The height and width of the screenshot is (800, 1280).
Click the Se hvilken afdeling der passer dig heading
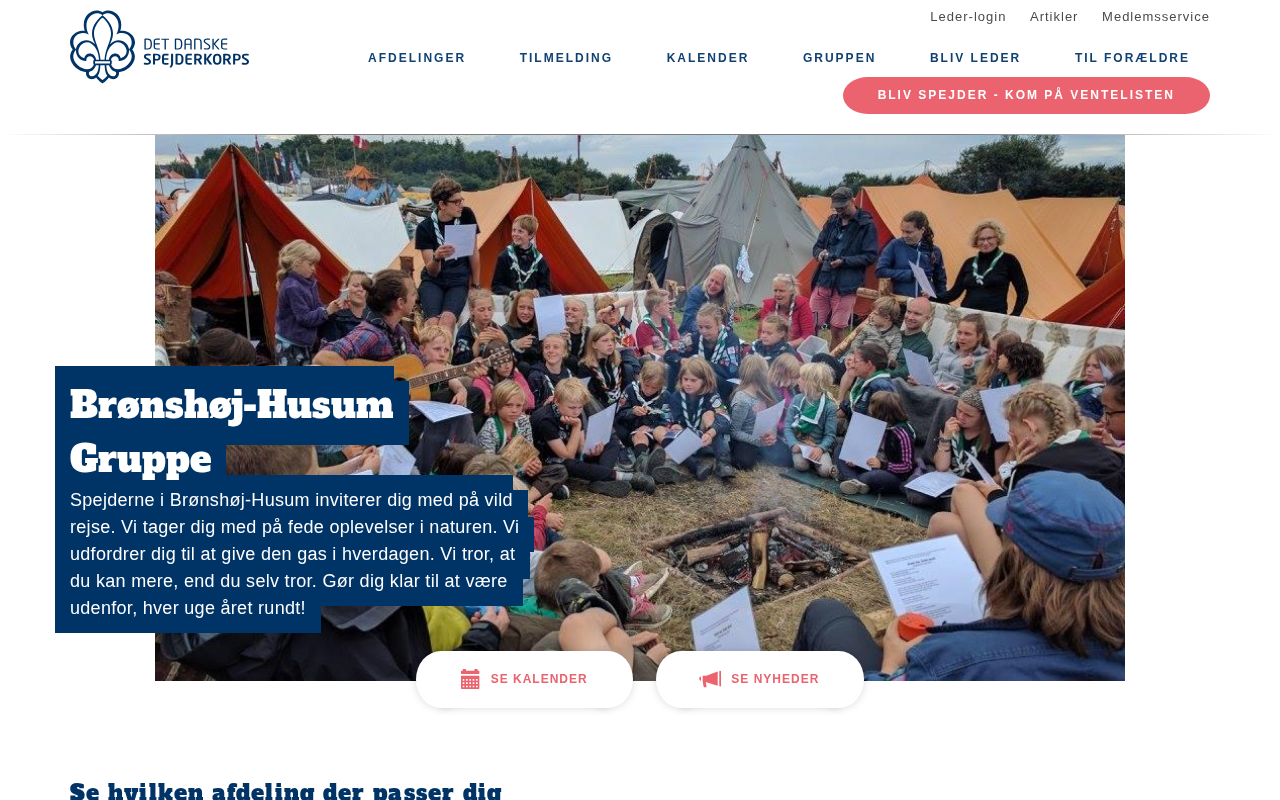(x=286, y=790)
